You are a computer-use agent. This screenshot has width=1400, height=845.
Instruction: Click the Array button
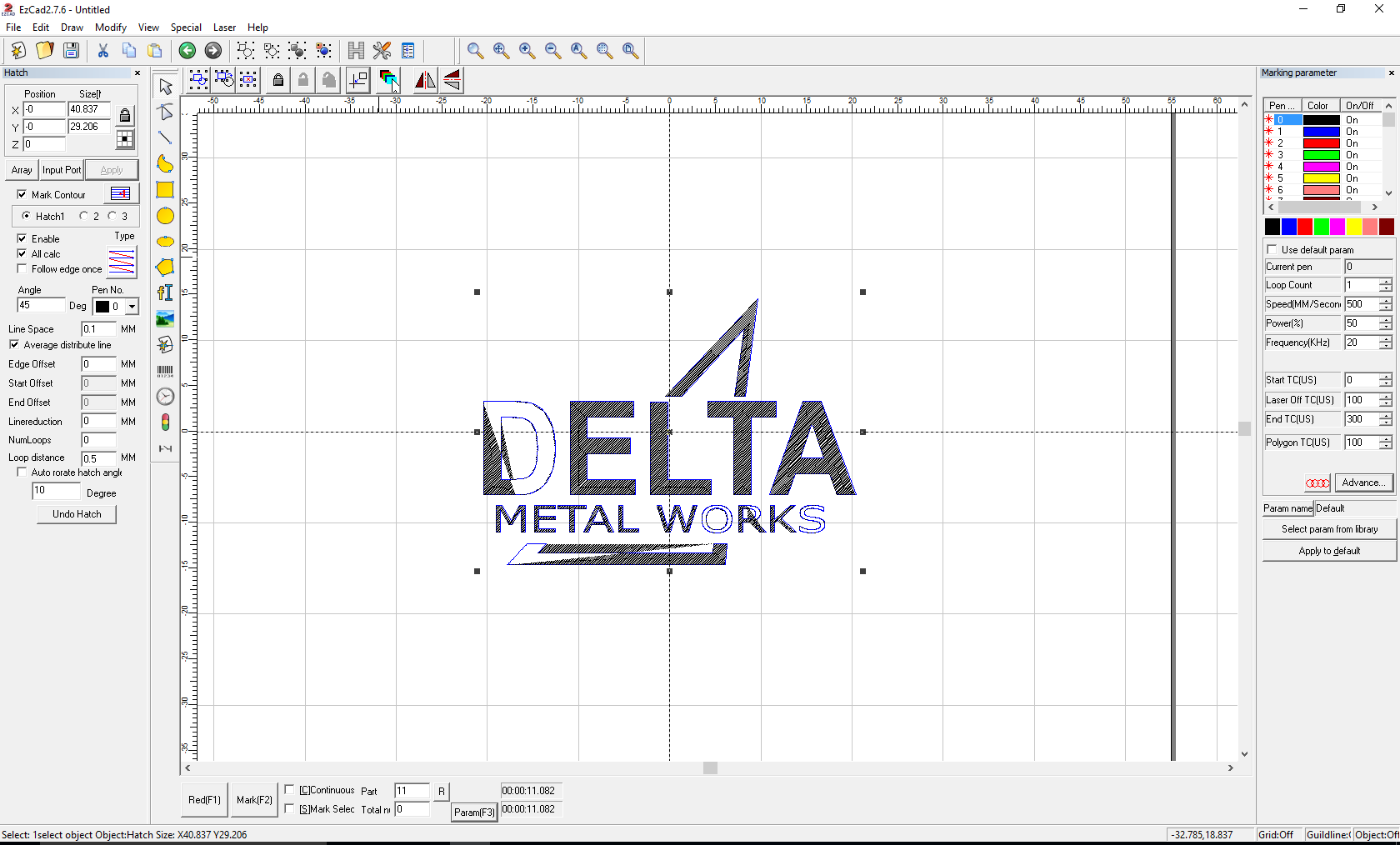22,170
